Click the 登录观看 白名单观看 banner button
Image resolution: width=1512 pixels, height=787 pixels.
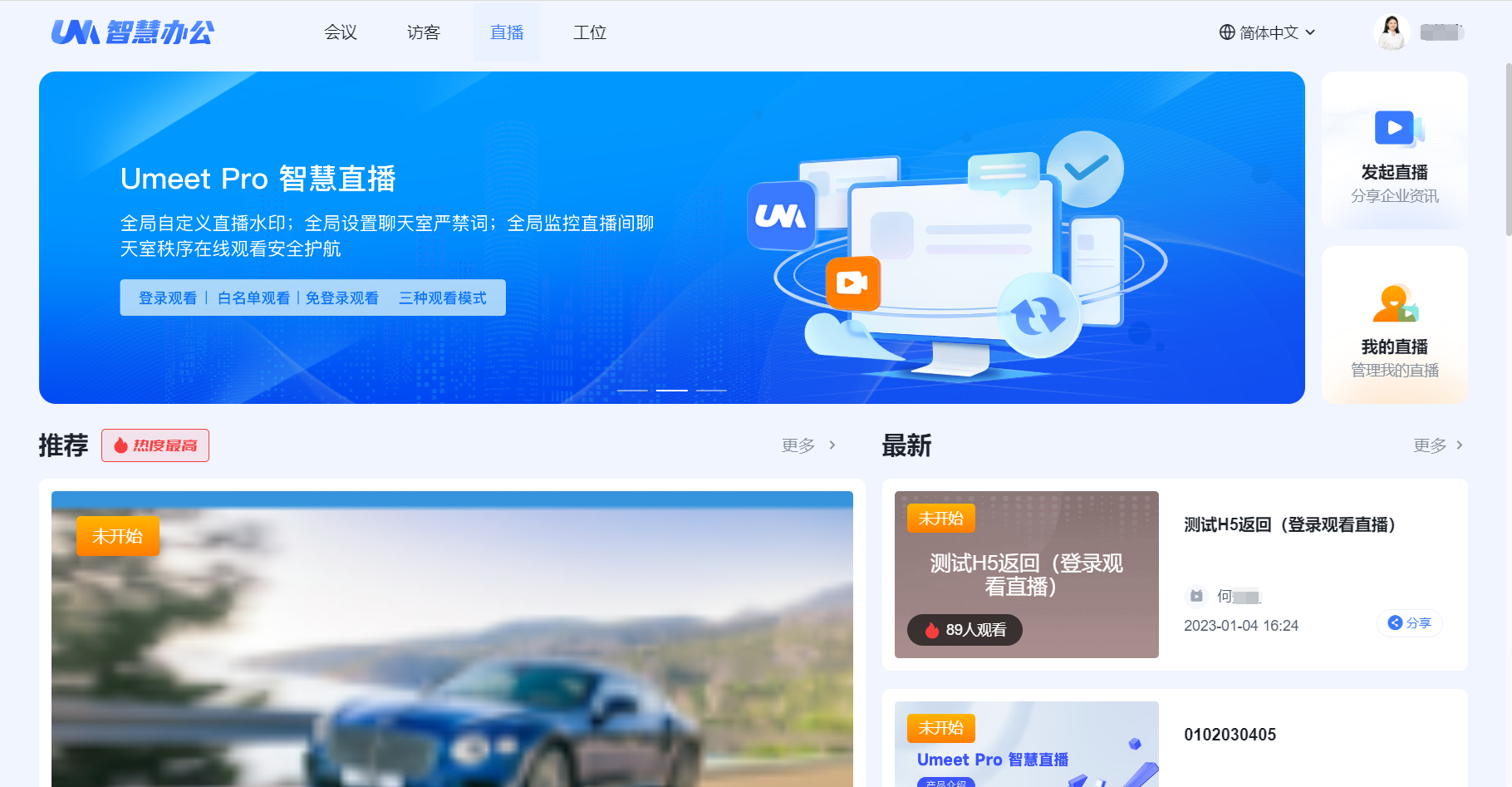pyautogui.click(x=312, y=298)
